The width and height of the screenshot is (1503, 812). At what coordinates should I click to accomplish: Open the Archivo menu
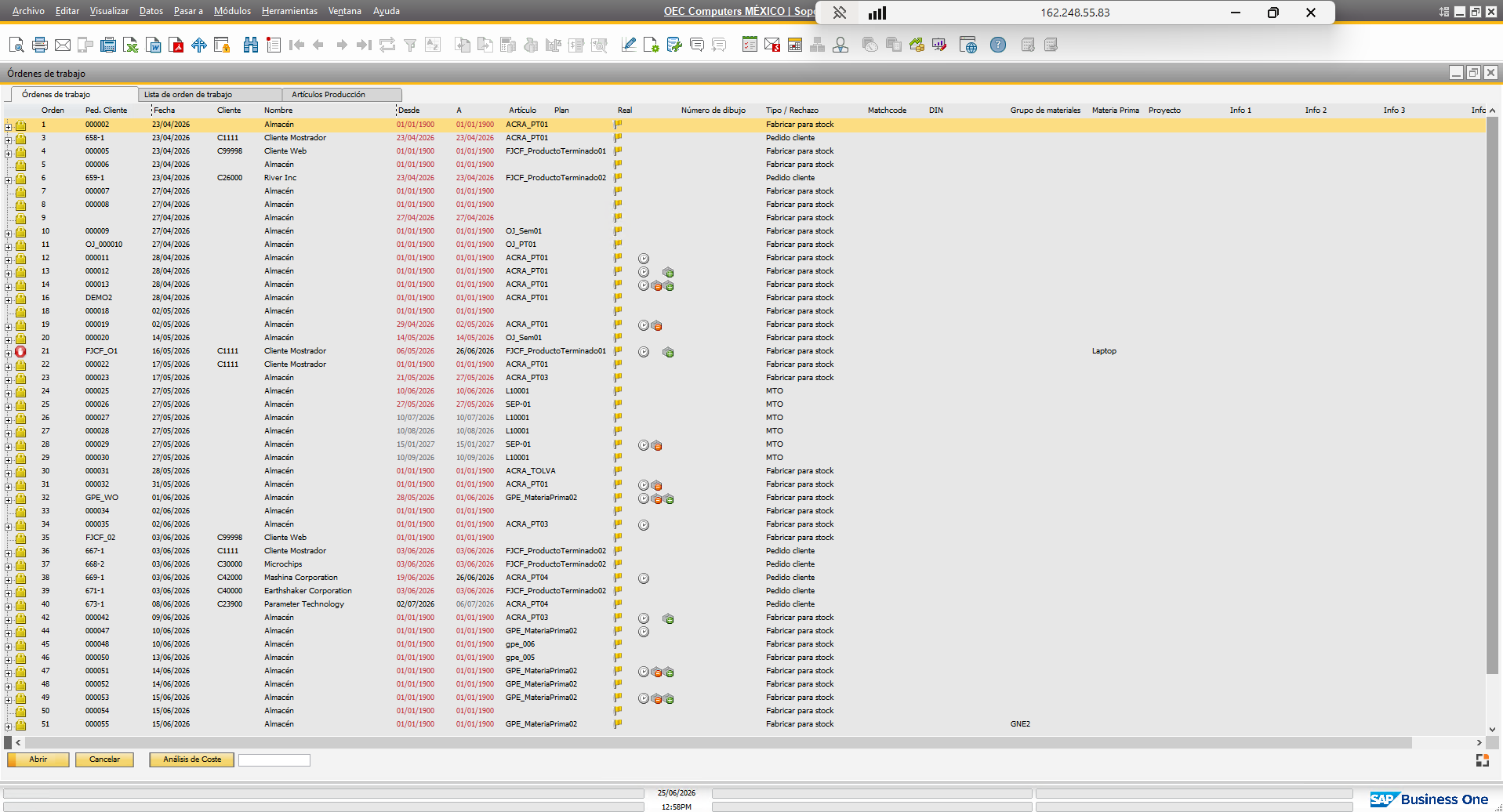(28, 11)
